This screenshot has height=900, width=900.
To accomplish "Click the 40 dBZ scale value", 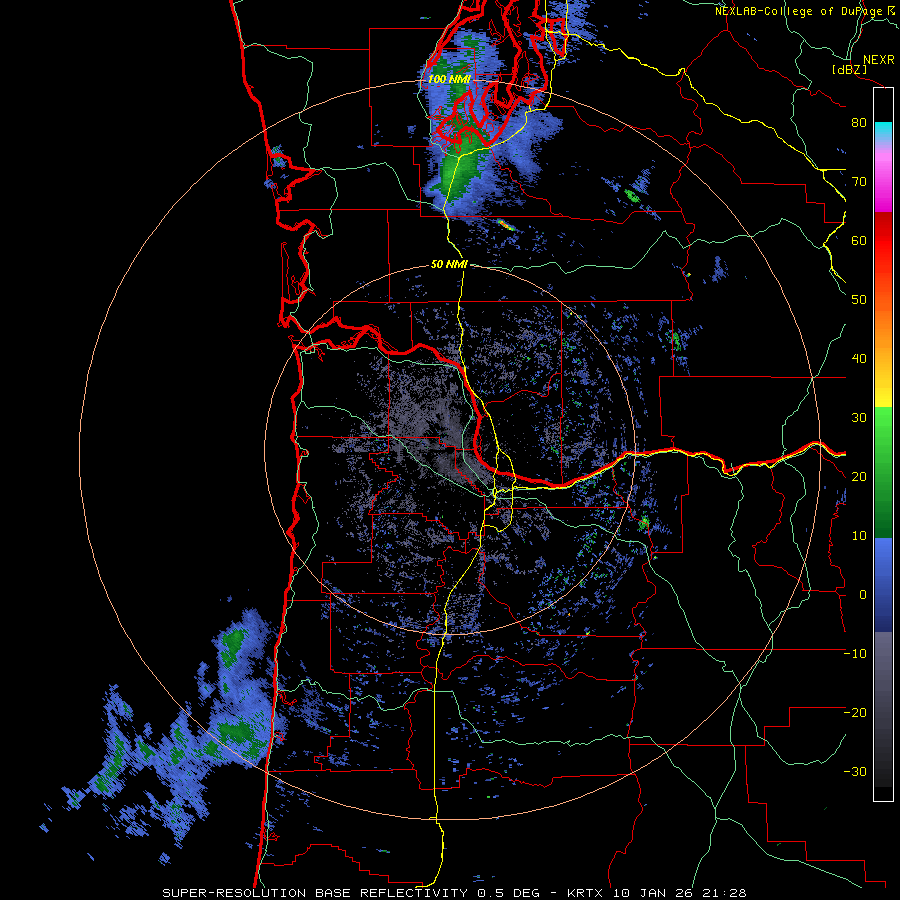I will [x=859, y=359].
